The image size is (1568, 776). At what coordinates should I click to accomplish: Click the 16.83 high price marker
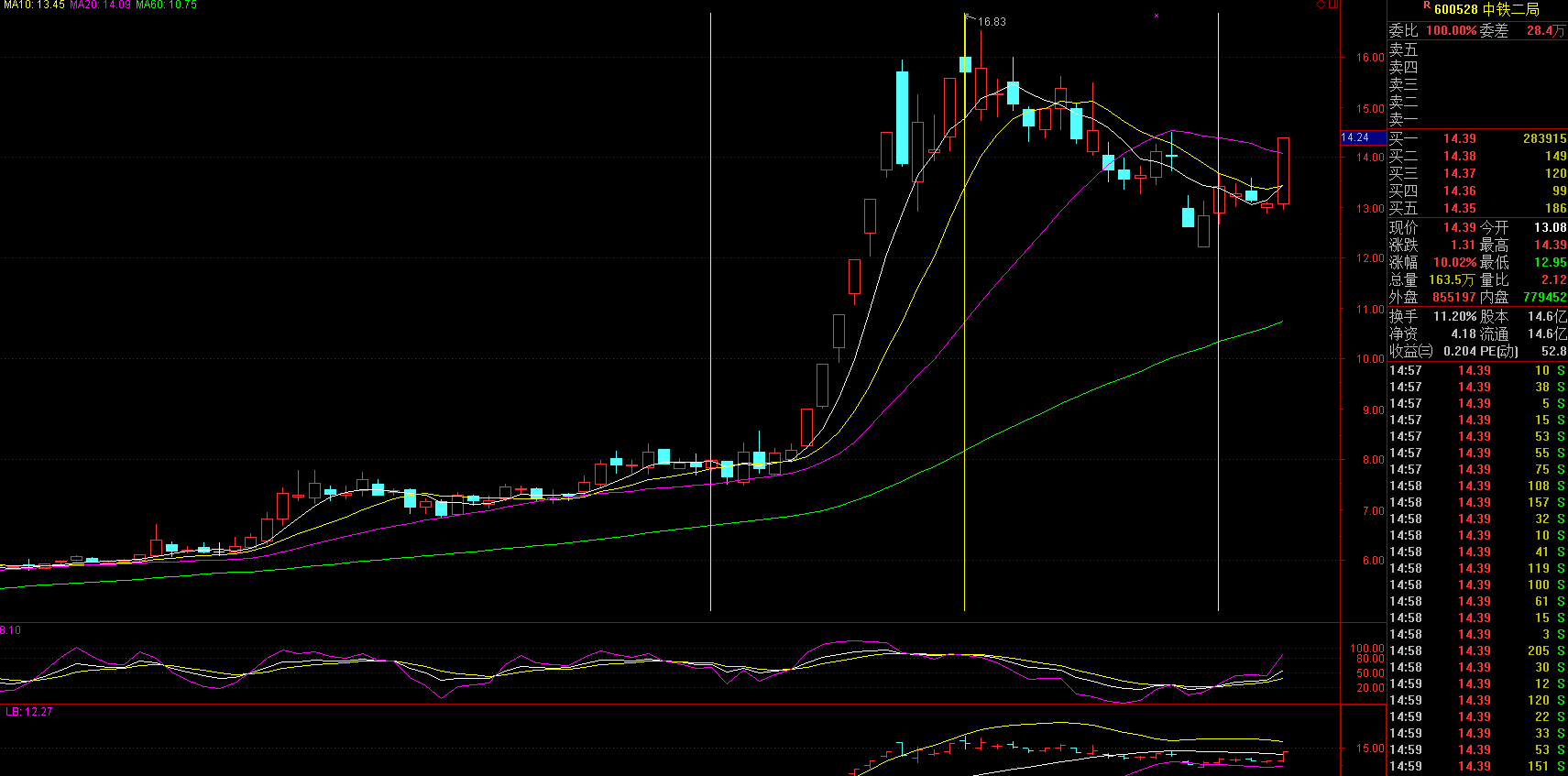991,22
